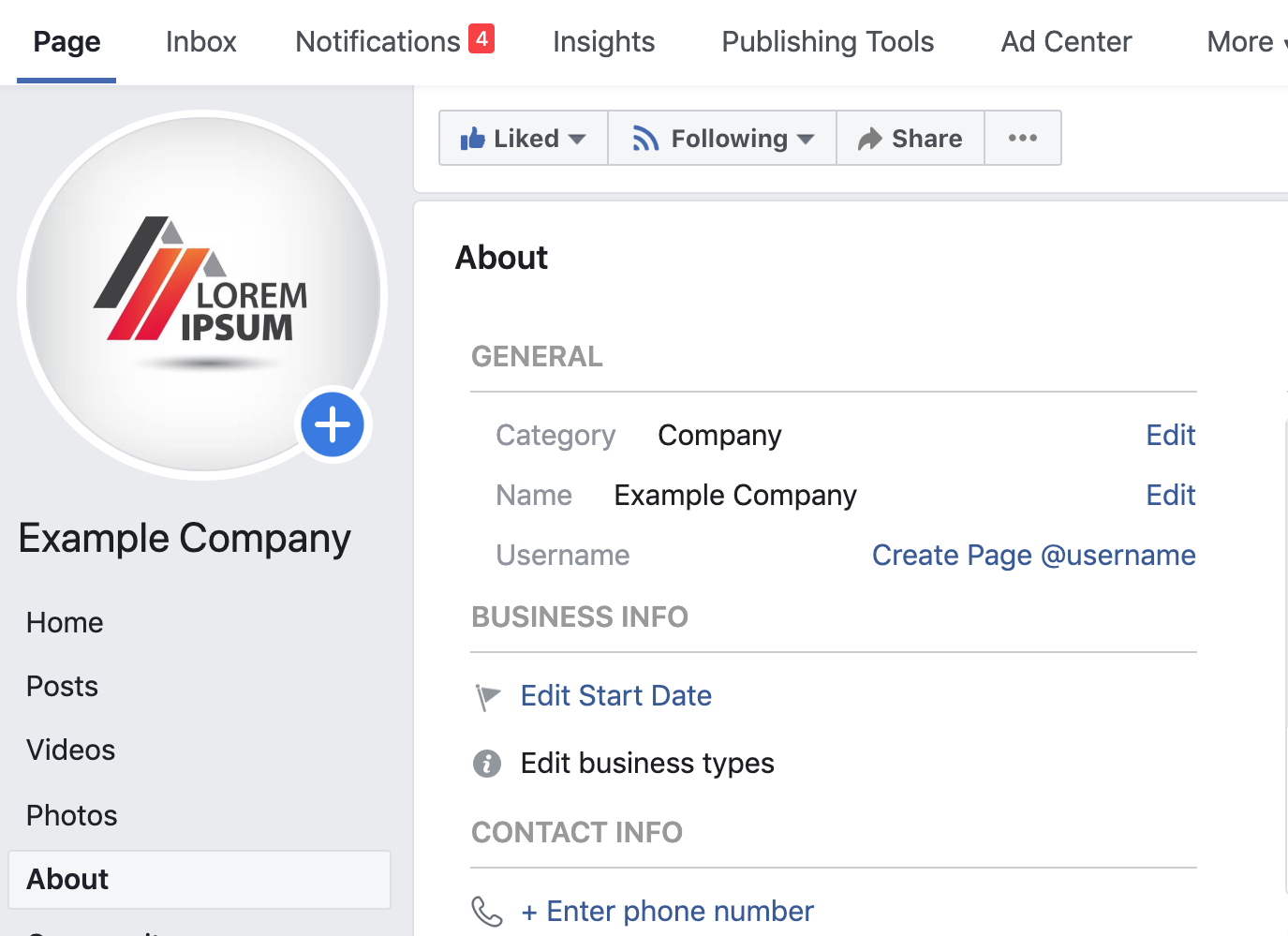Click the thumbs-up icon on the Liked button

473,137
